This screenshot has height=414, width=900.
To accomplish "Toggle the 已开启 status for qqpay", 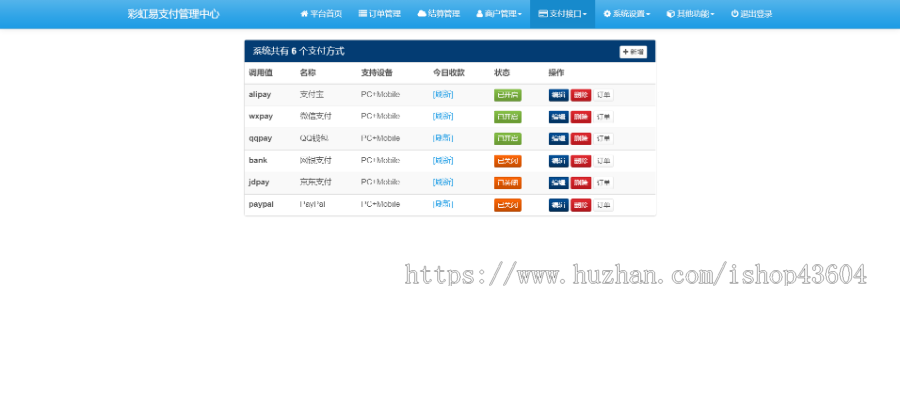I will (507, 139).
